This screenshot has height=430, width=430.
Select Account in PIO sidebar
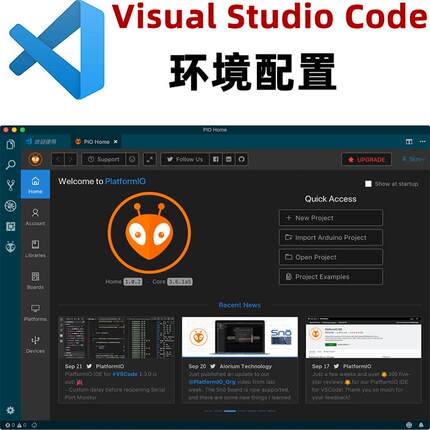click(35, 217)
